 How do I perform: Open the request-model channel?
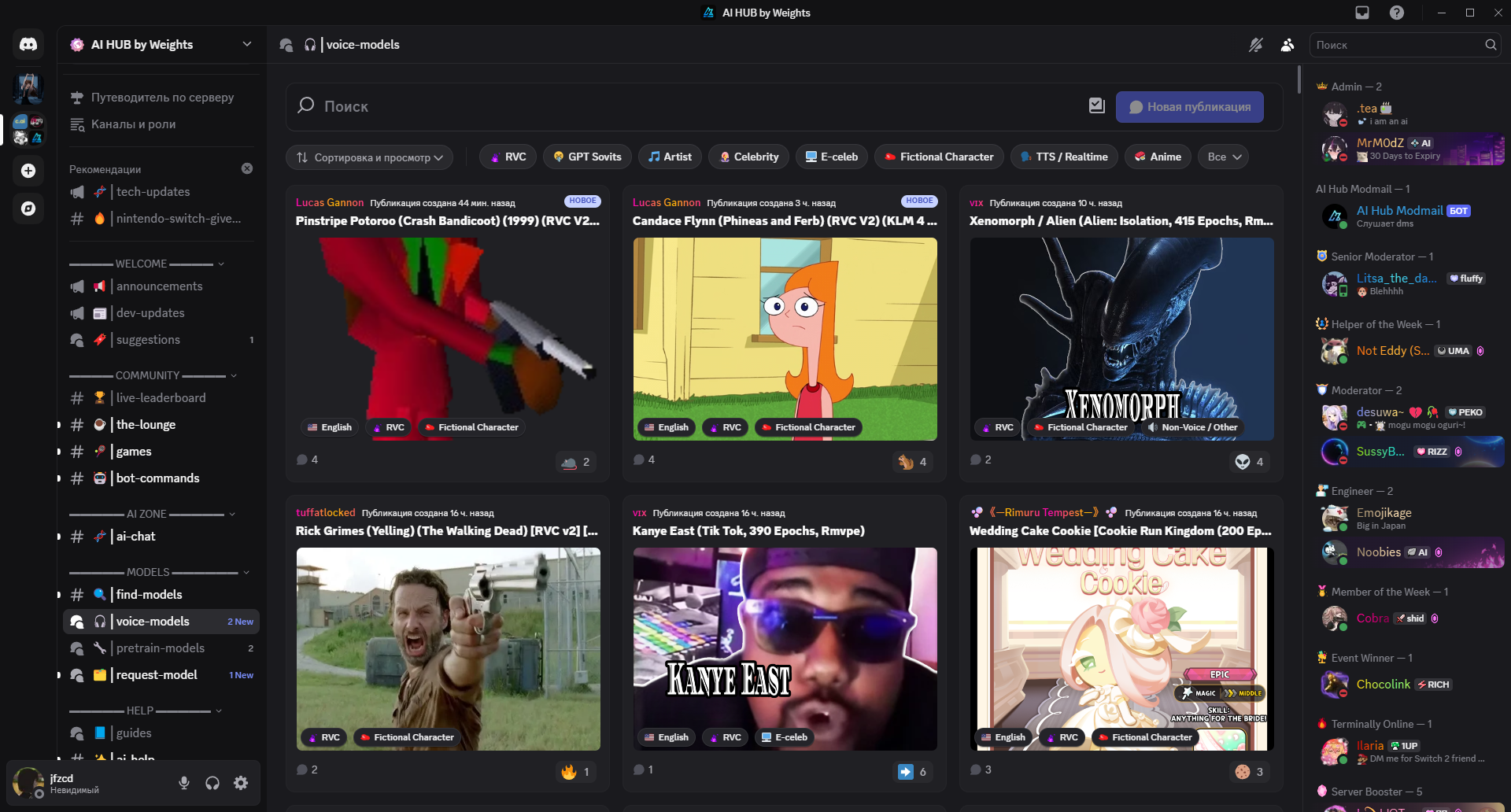pyautogui.click(x=161, y=675)
